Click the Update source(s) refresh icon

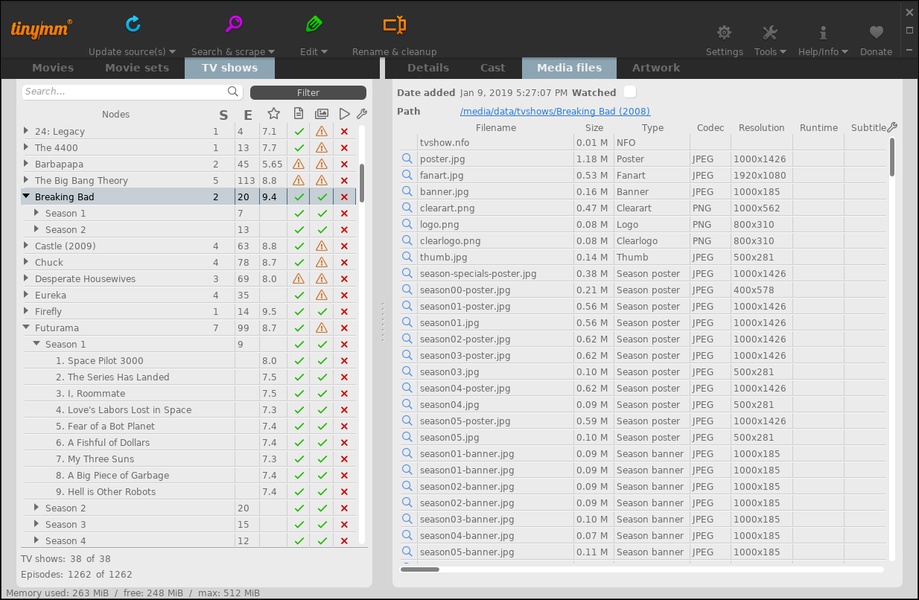click(x=133, y=24)
